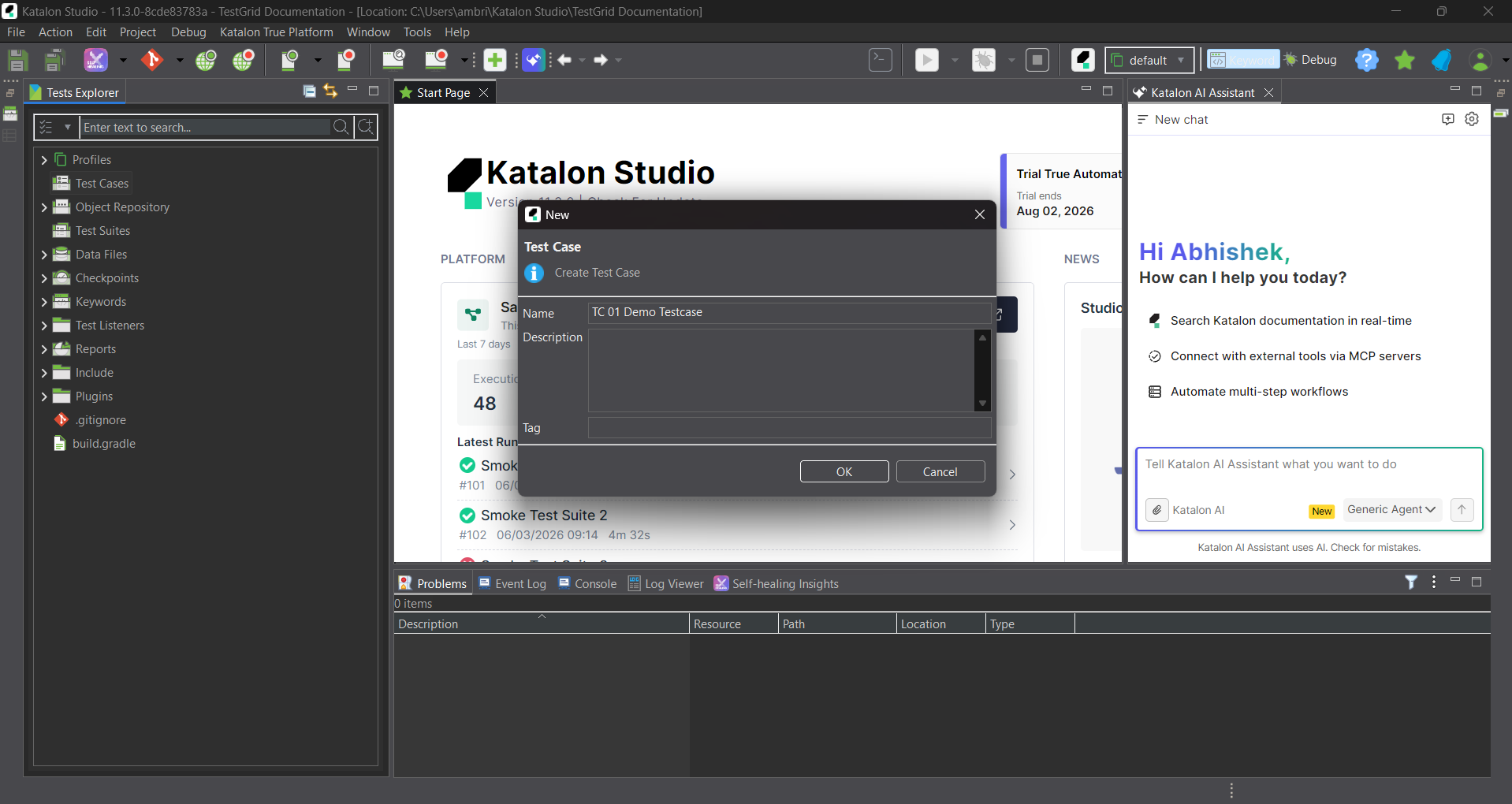Click the Git toolbar icon
1512x804 pixels.
[152, 60]
